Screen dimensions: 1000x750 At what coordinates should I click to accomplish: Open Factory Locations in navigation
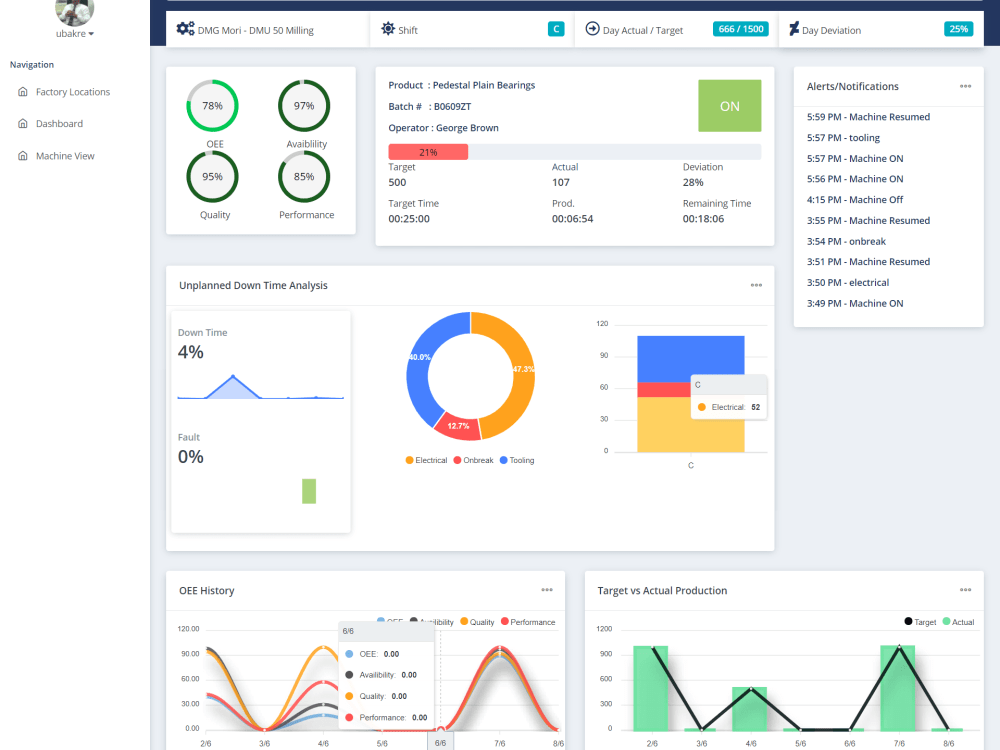pos(73,92)
